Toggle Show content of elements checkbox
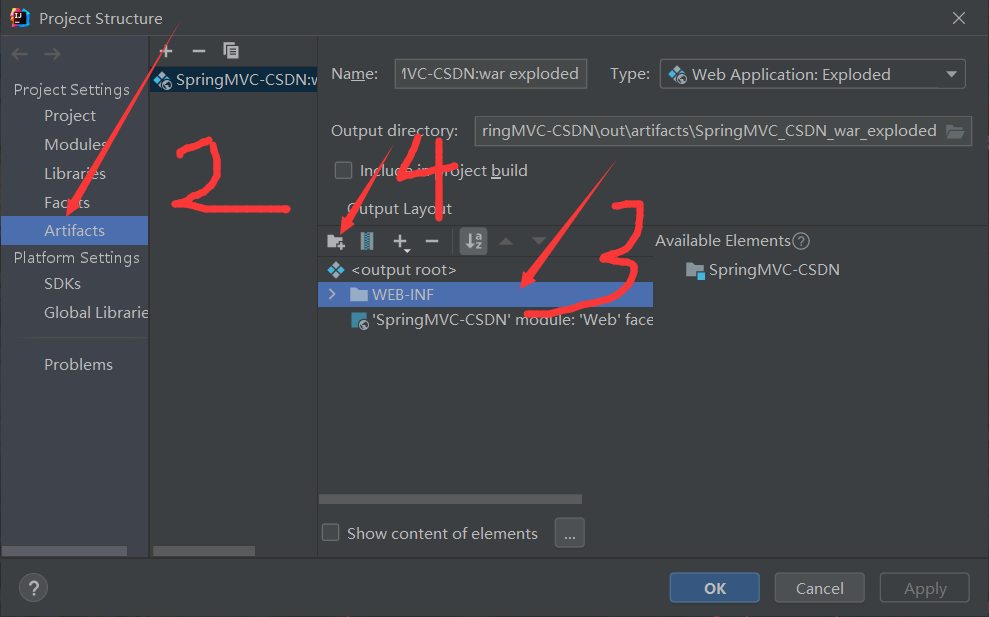This screenshot has height=617, width=989. click(331, 533)
